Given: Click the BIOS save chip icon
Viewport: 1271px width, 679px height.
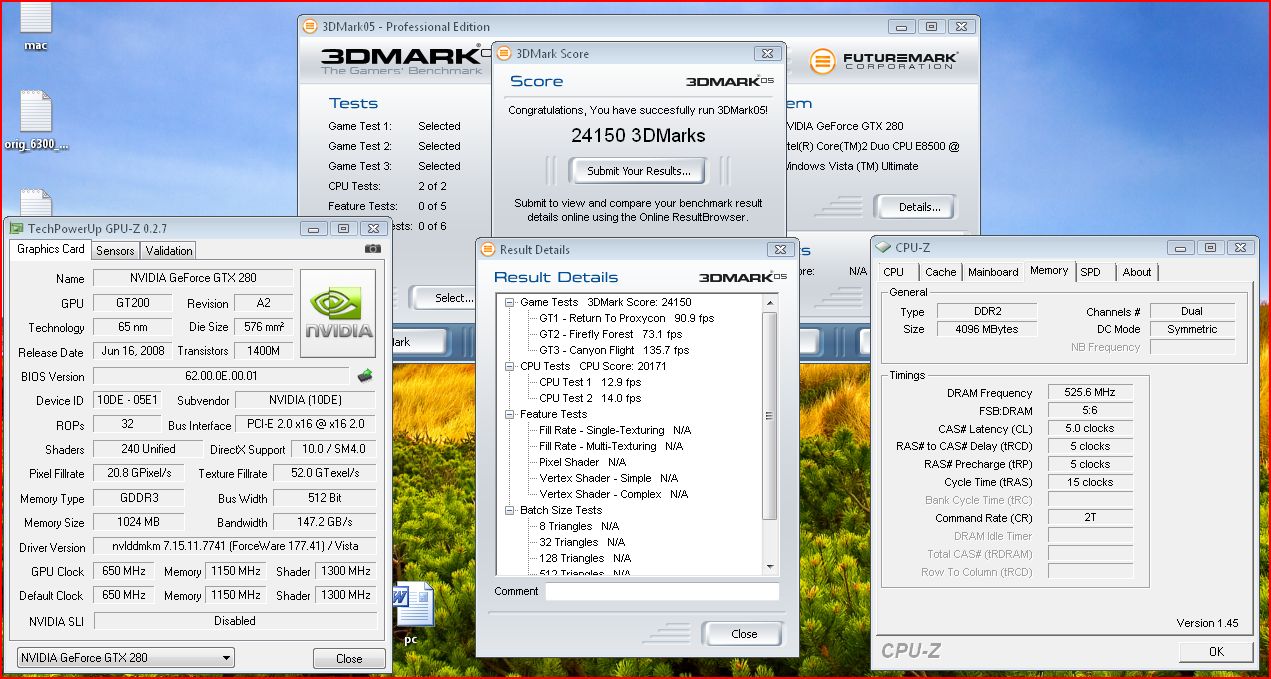Looking at the screenshot, I should (366, 376).
